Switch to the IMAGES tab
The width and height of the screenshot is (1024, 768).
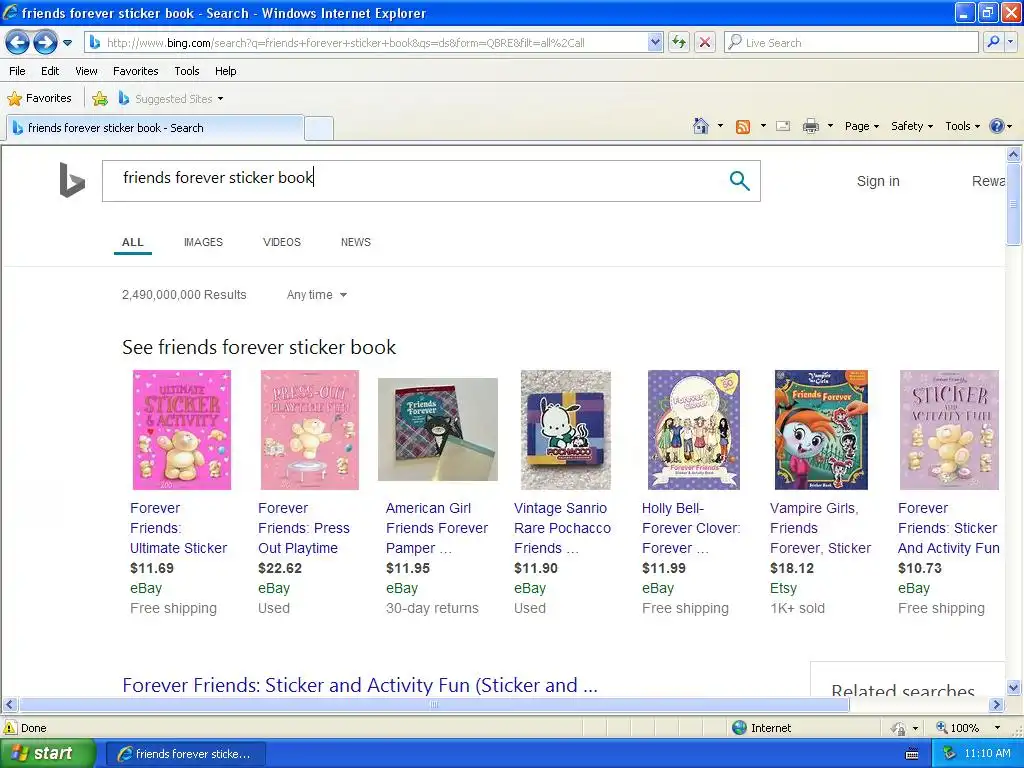[x=203, y=242]
